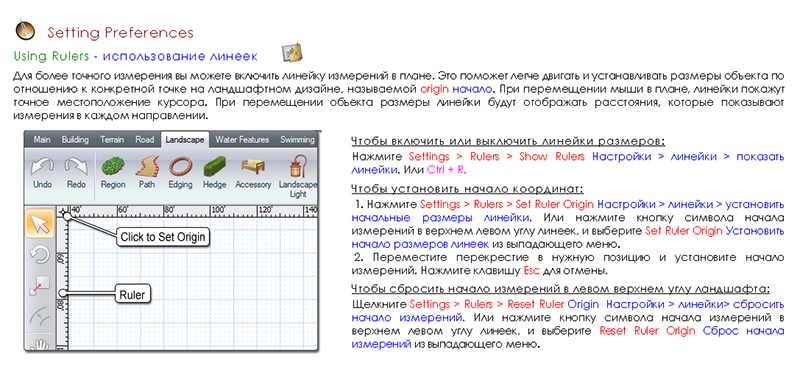Switch to the Main tab
Screen dimensions: 800x380
coord(42,139)
